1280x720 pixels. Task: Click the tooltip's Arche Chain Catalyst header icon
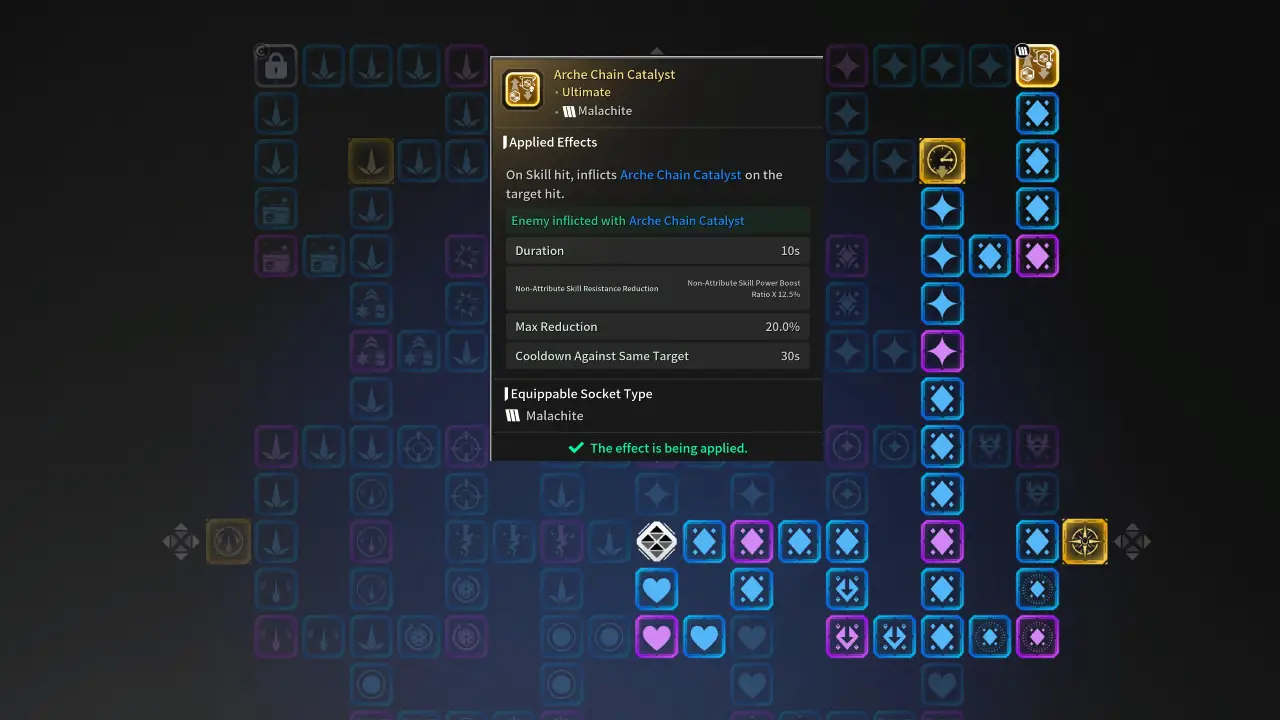pos(523,89)
